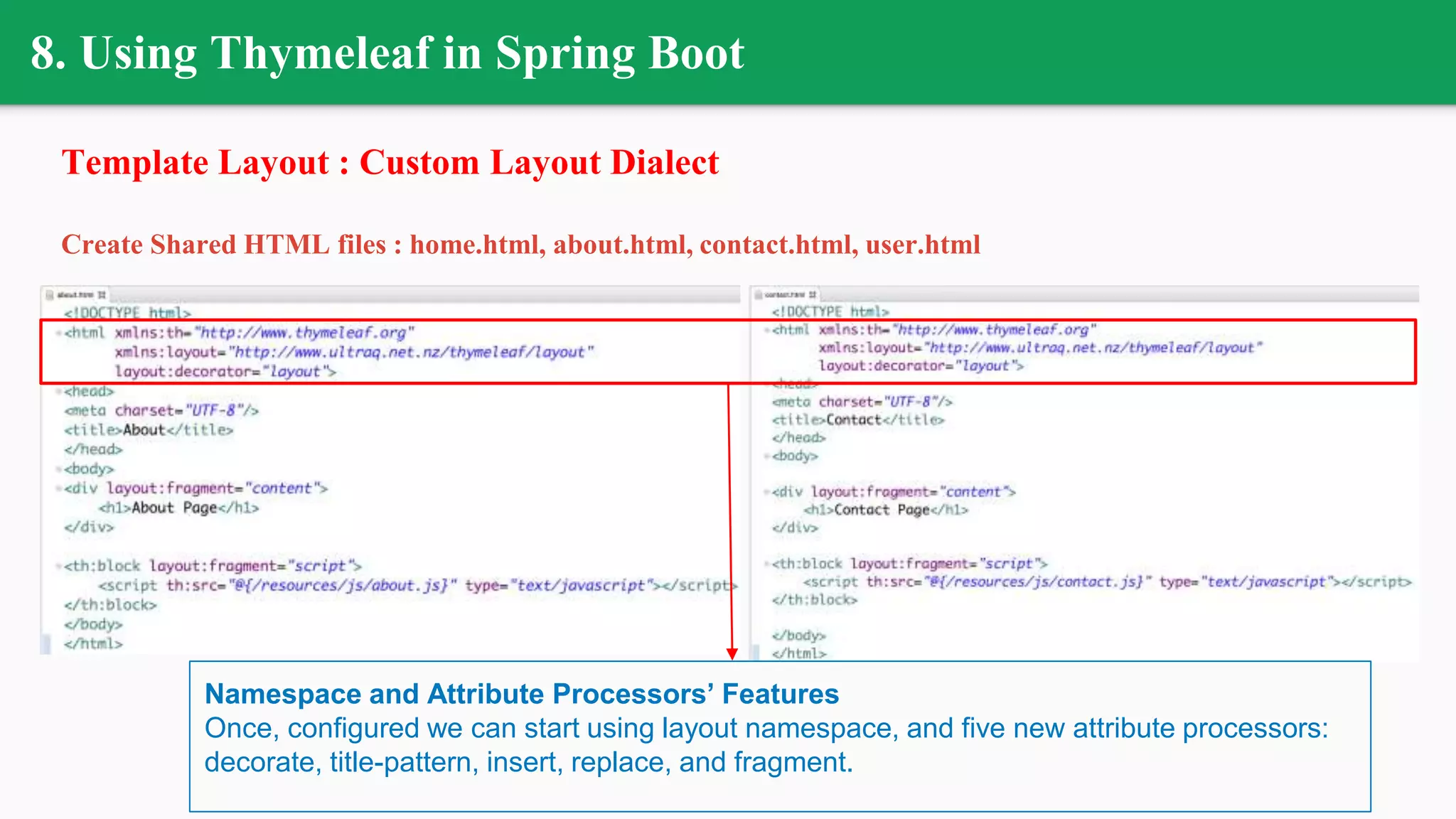Collapse the html tag in contact.html
This screenshot has width=1456, height=819.
(767, 330)
